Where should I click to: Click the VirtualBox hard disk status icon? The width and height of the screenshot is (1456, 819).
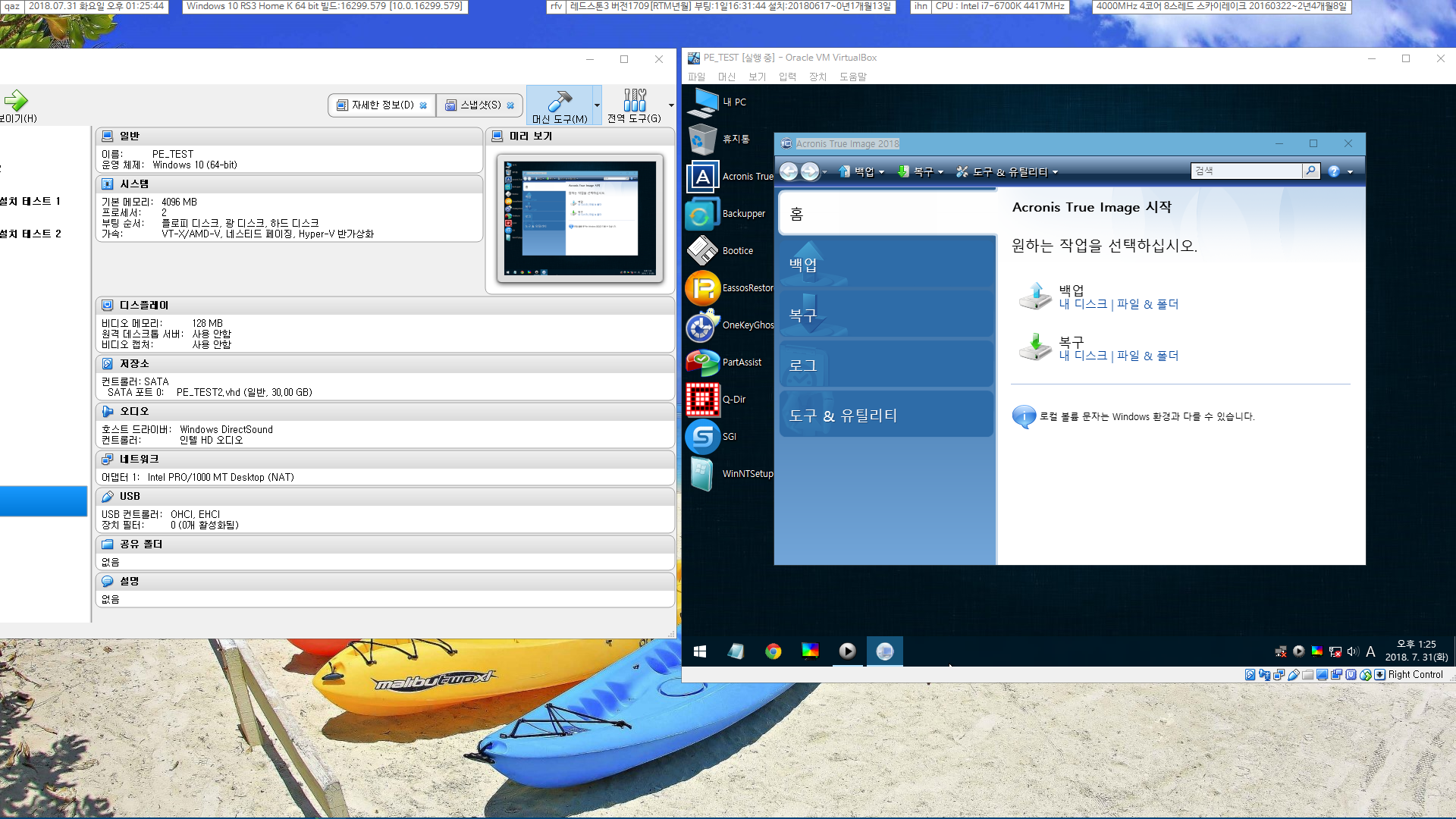(x=1250, y=675)
